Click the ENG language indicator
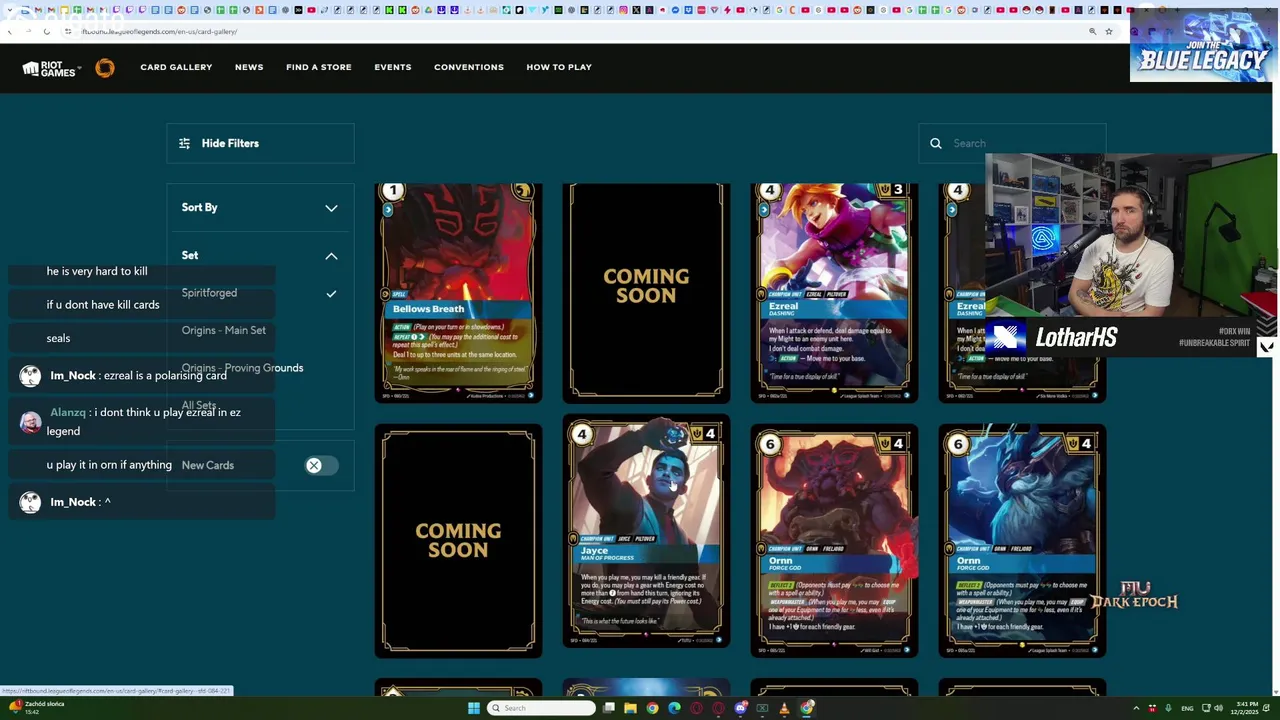Image resolution: width=1280 pixels, height=720 pixels. click(x=1187, y=708)
